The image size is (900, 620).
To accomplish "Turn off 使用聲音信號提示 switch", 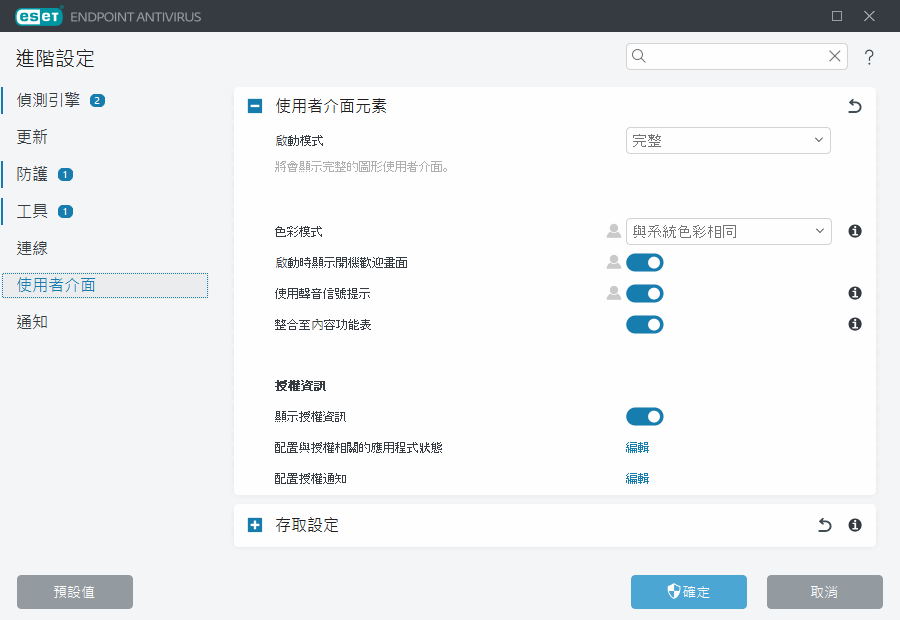I will pos(644,293).
